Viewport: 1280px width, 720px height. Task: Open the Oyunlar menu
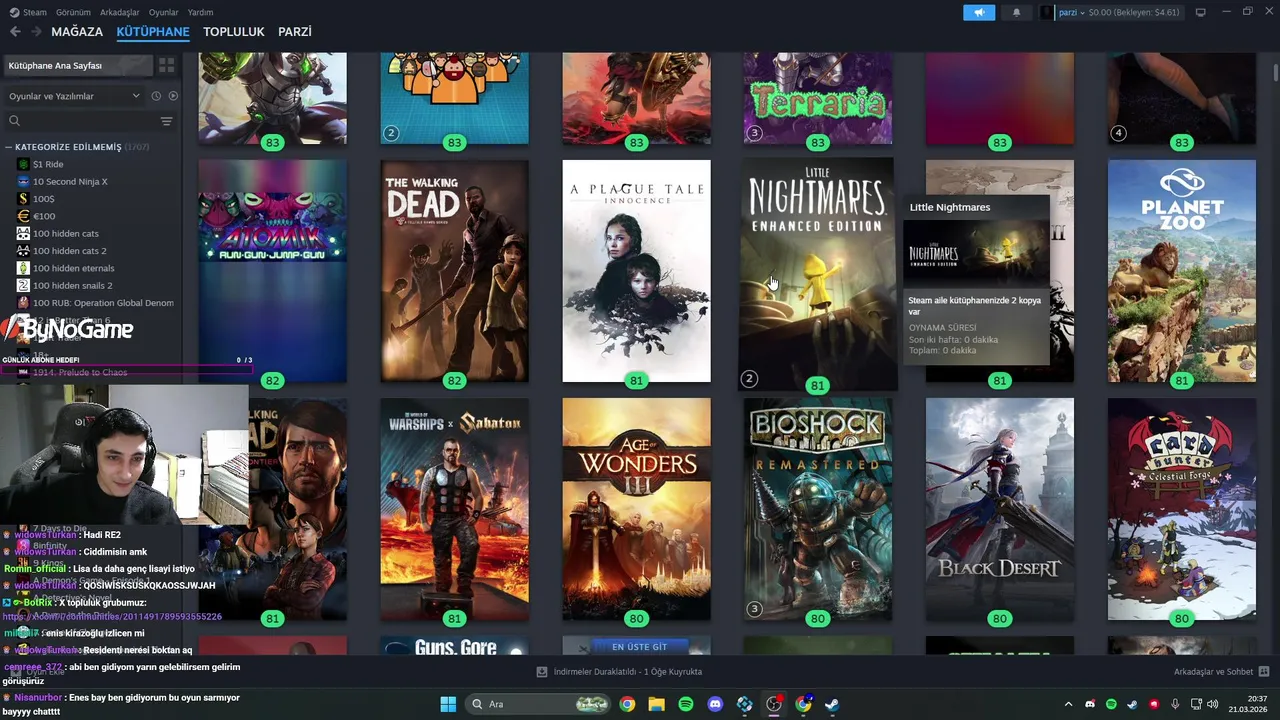164,12
